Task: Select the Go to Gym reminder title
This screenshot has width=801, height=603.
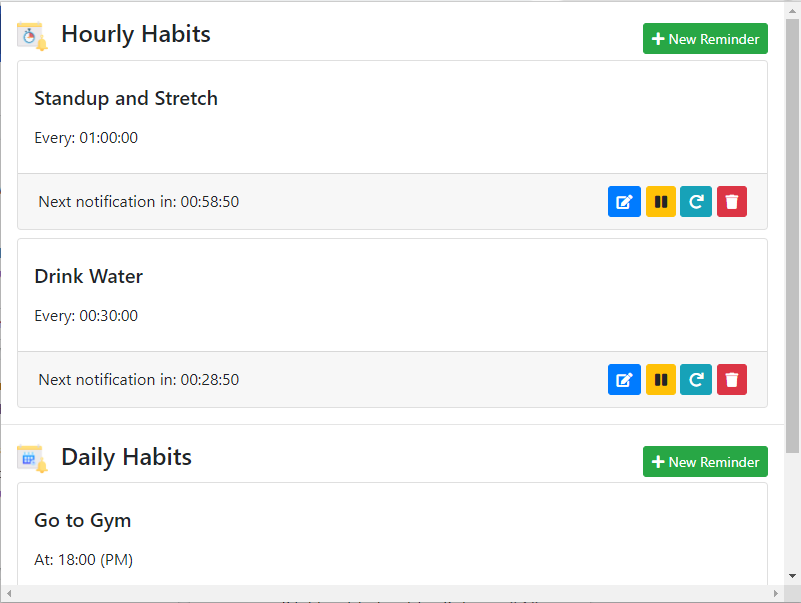Action: tap(83, 521)
